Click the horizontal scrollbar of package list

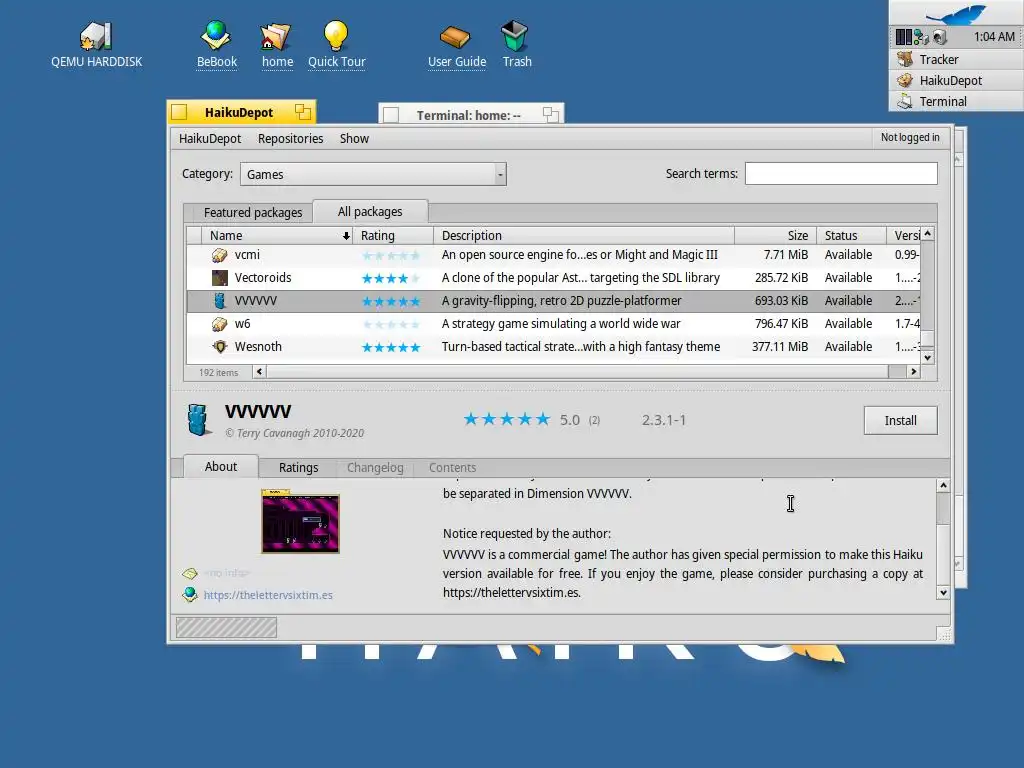click(x=577, y=372)
